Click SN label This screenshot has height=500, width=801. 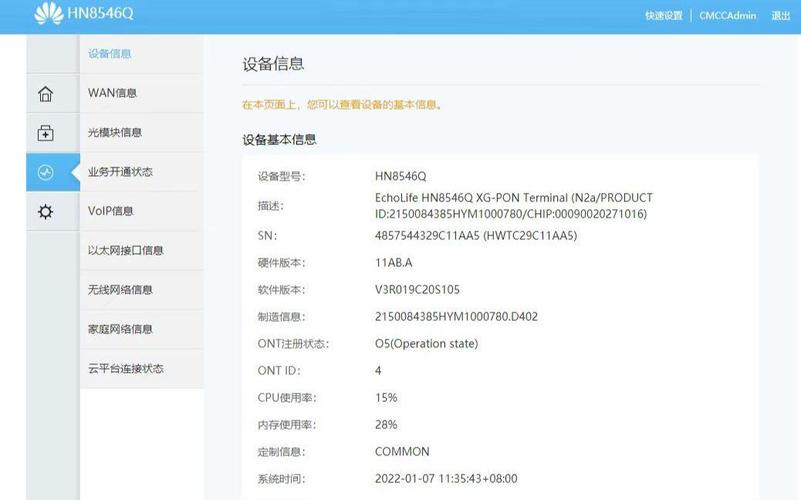(x=267, y=235)
